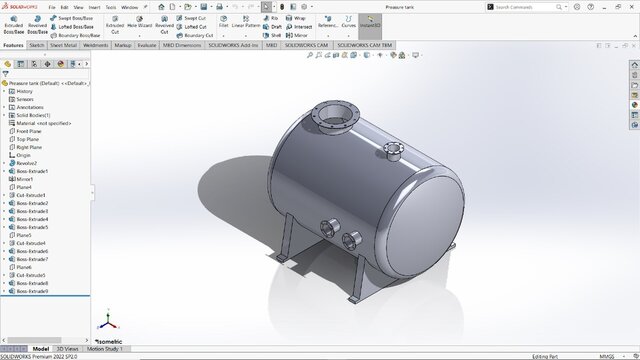Open the Insert menu

tap(94, 7)
